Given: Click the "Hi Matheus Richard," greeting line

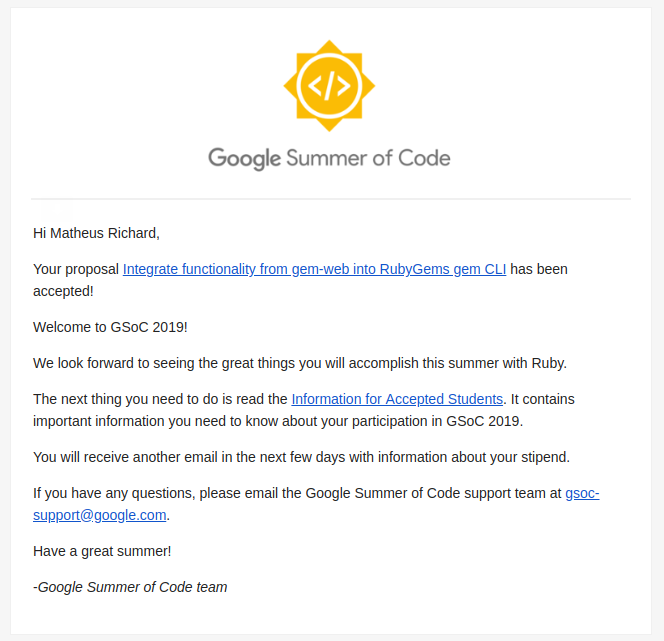Looking at the screenshot, I should click(97, 233).
